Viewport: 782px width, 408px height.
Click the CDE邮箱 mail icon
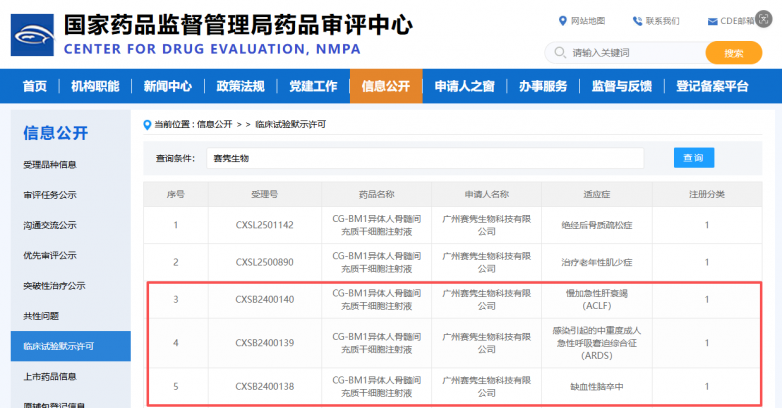click(x=711, y=21)
